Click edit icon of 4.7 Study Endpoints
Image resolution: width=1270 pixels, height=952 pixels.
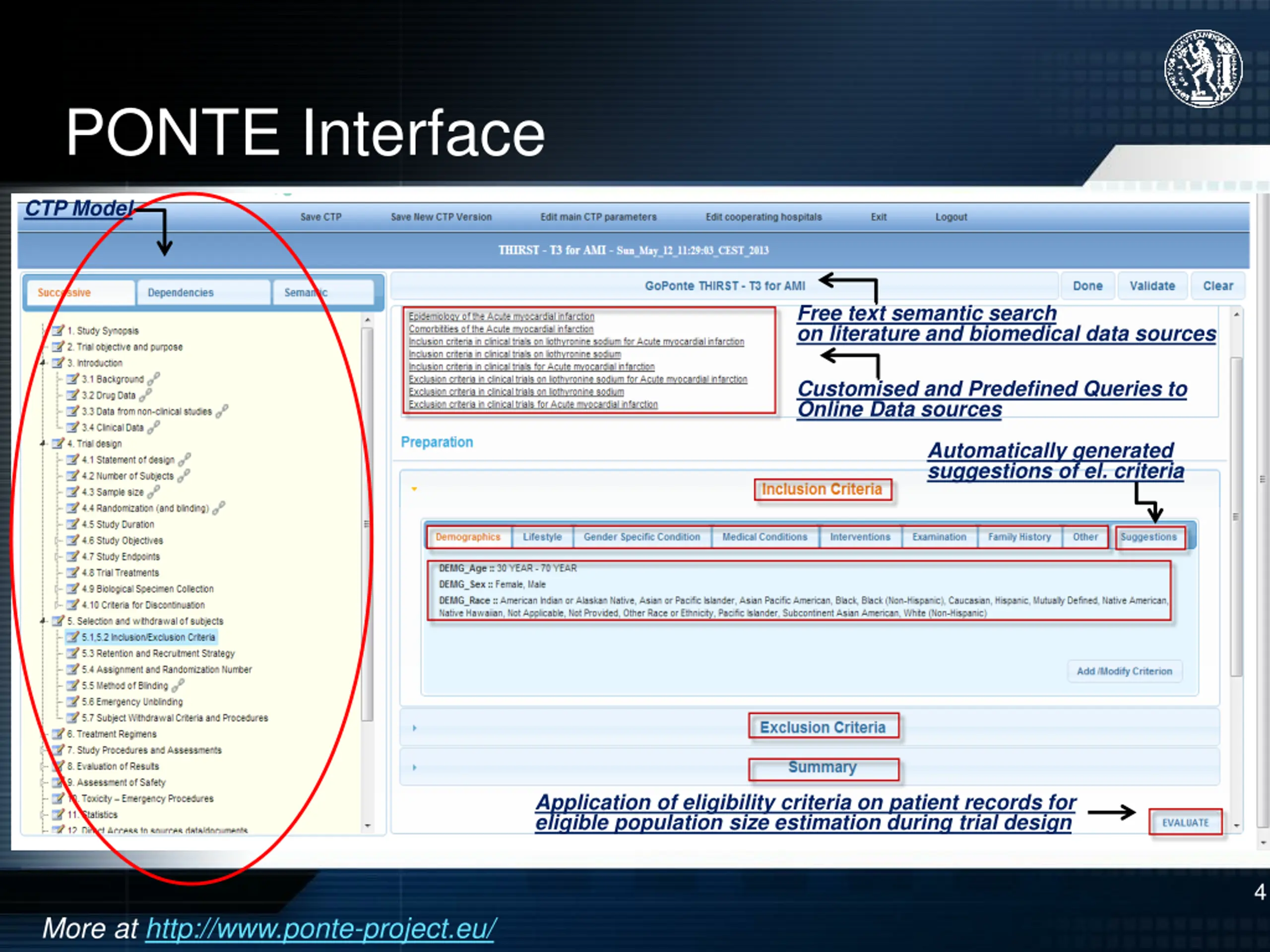[72, 556]
